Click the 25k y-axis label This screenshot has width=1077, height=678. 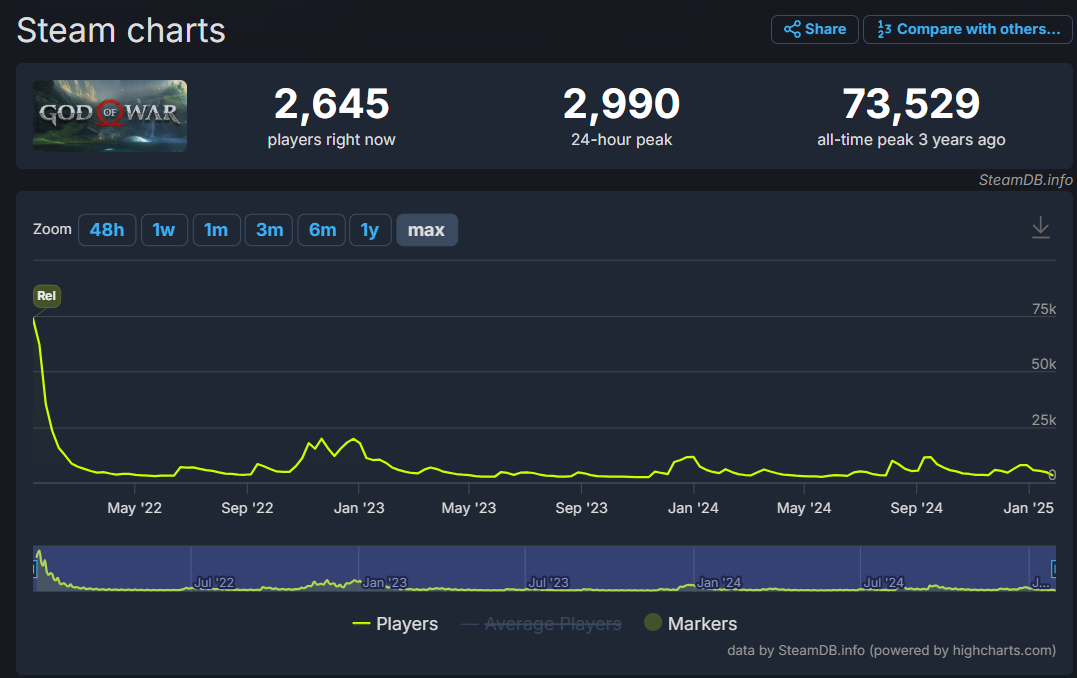click(1044, 420)
